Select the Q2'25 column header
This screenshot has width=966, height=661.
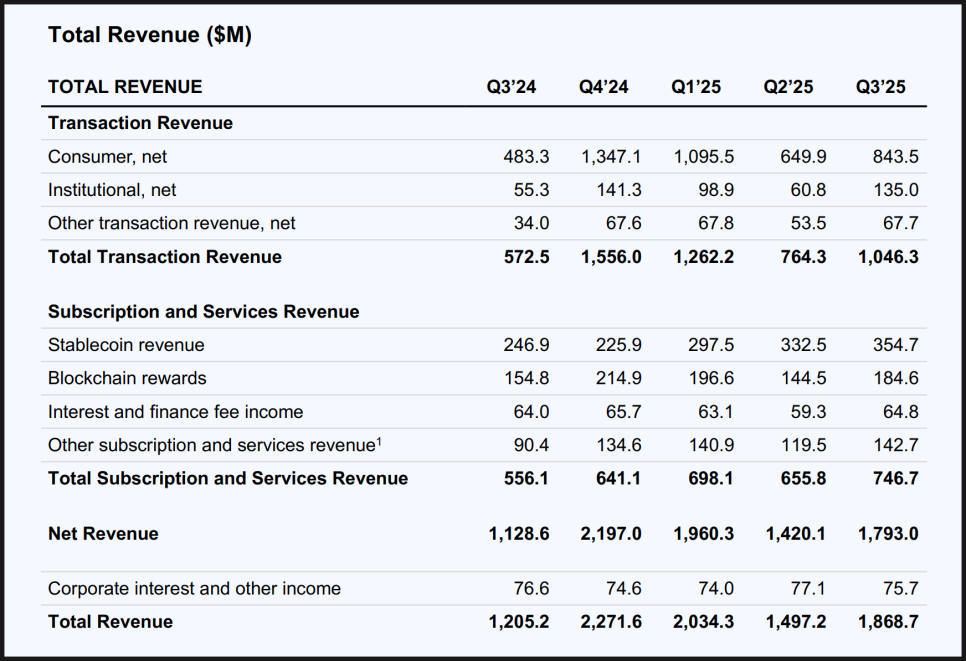point(788,87)
